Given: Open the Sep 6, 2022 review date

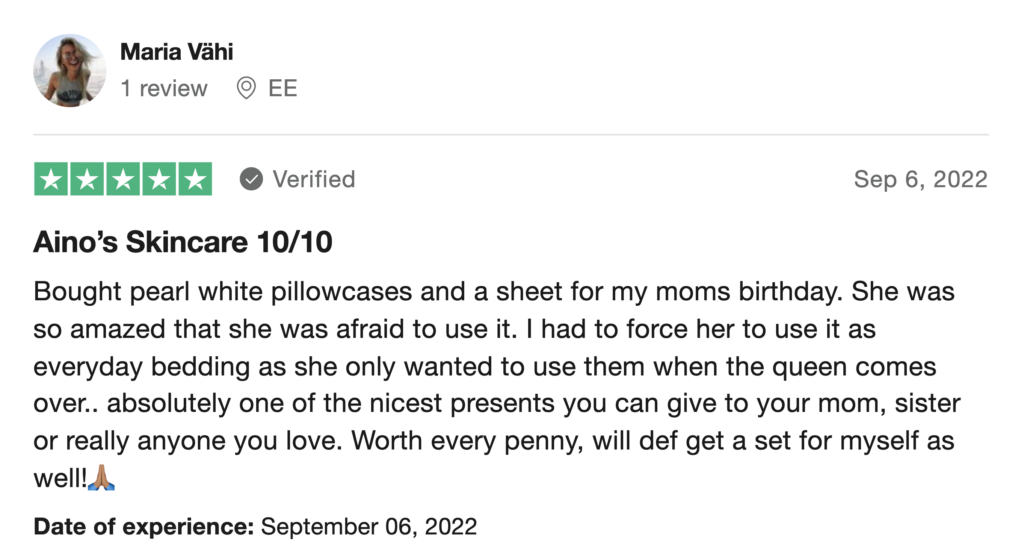Looking at the screenshot, I should (x=921, y=179).
